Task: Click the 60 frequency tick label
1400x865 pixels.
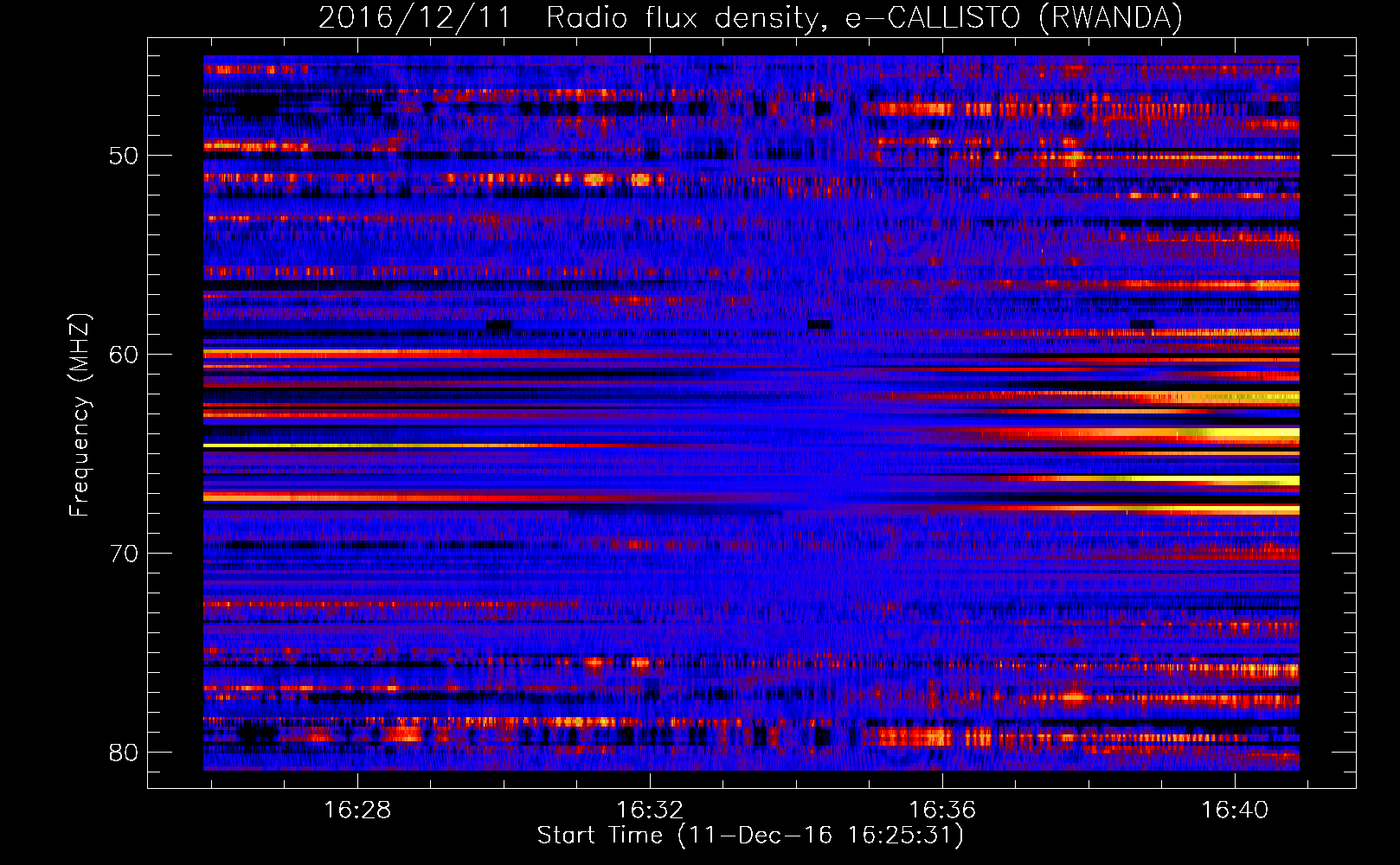Action: pos(124,355)
